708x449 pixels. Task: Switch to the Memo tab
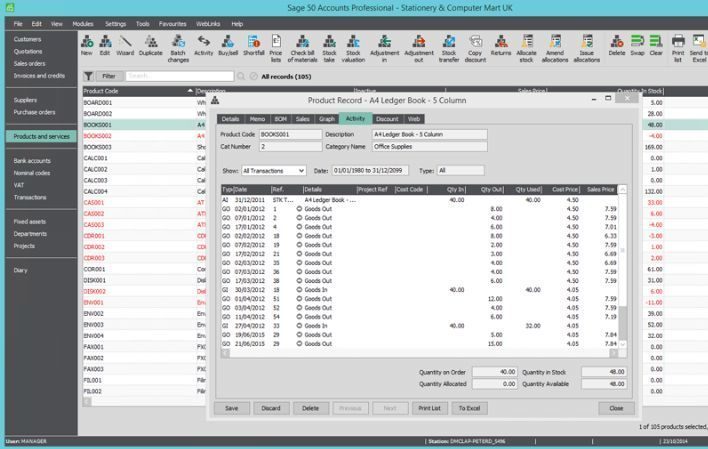pos(257,119)
